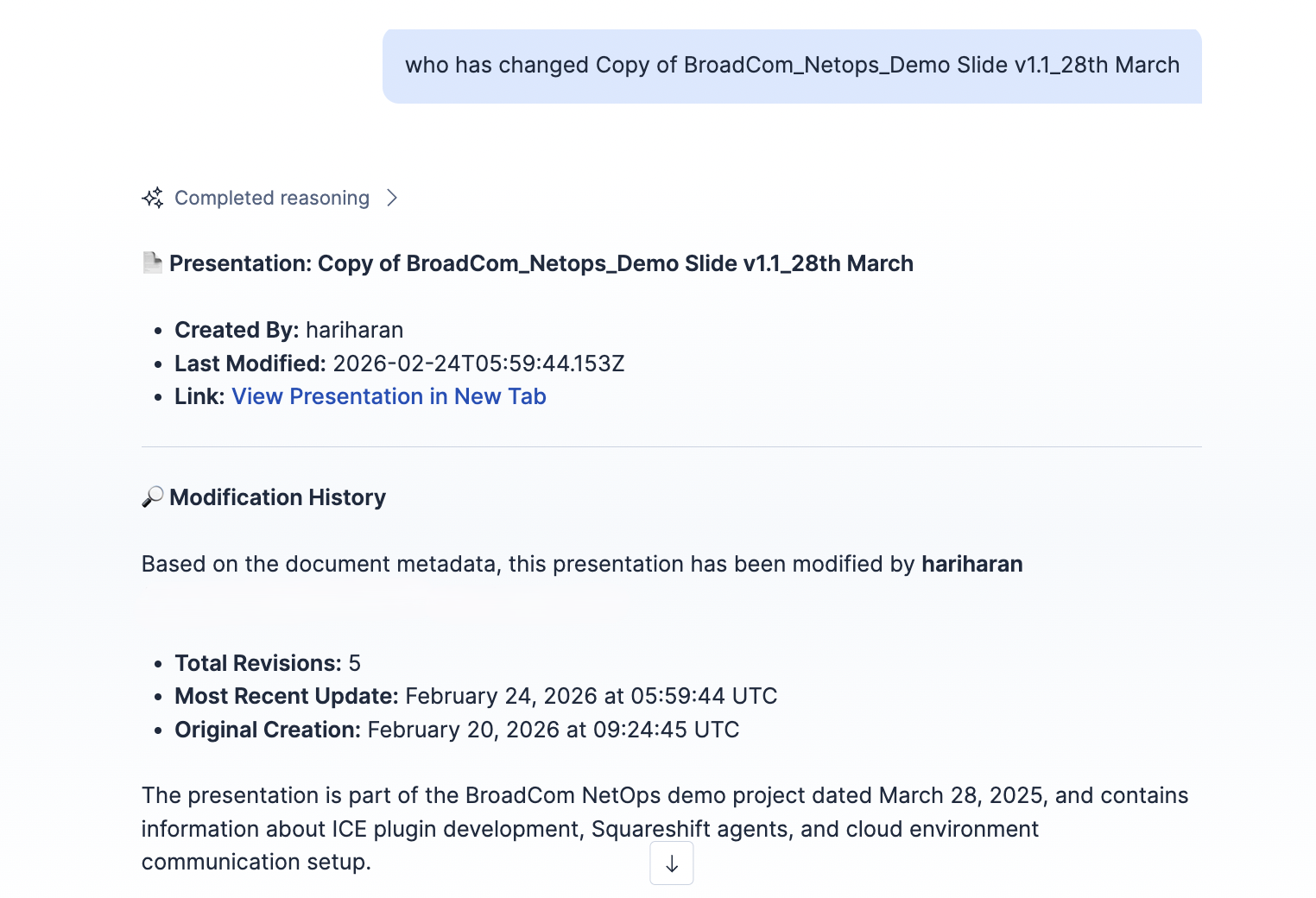This screenshot has width=1316, height=898.
Task: Click the Created By hariharan line
Action: pos(288,330)
